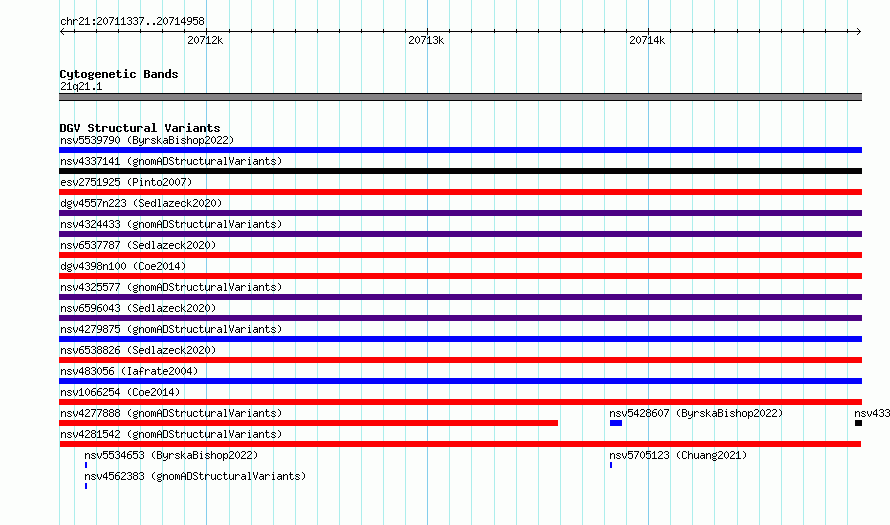Click the blue bar under the nsv5539790 label
Viewport: 890px width, 525px height.
(460, 150)
